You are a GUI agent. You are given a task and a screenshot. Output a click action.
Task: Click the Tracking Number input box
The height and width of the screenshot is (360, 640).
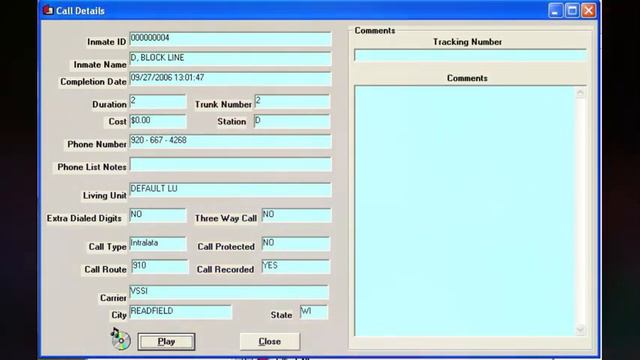(x=470, y=56)
